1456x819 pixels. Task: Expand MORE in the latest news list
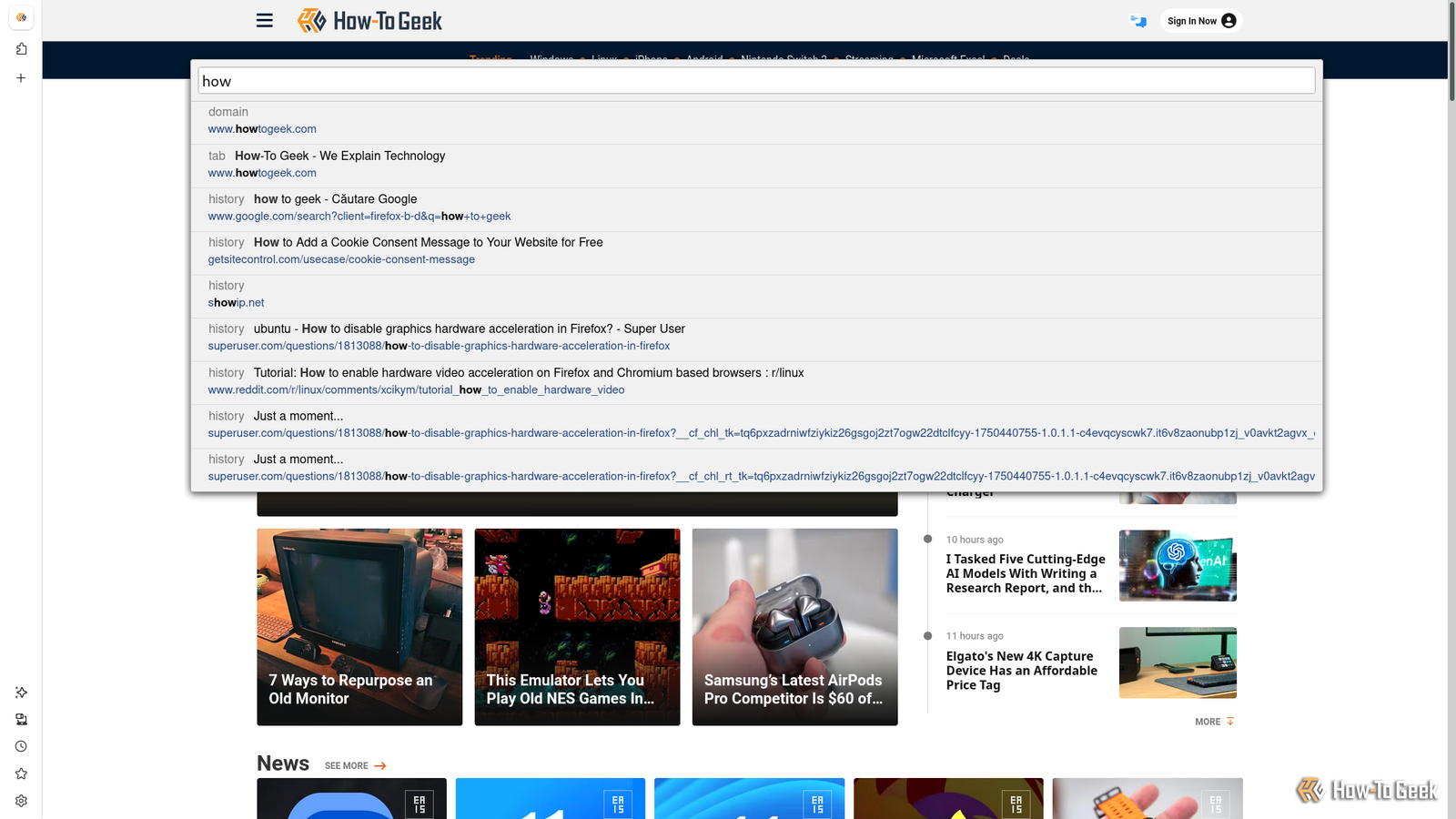tap(1215, 722)
